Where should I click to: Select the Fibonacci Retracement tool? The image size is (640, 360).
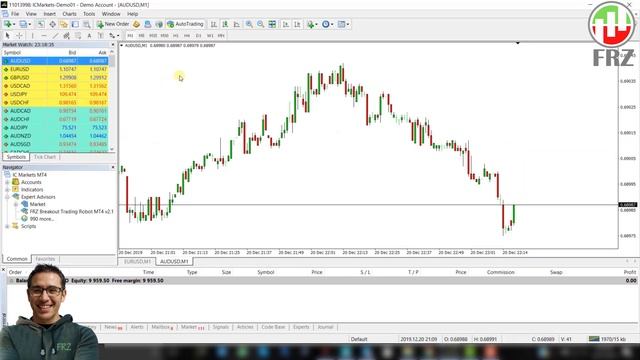tap(78, 36)
